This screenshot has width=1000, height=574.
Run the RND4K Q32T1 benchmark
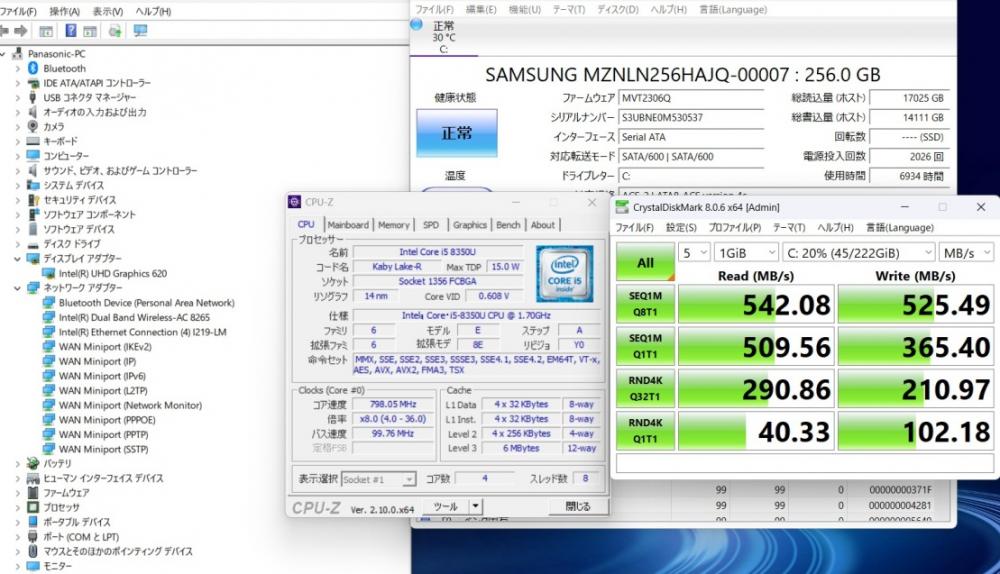(x=645, y=388)
